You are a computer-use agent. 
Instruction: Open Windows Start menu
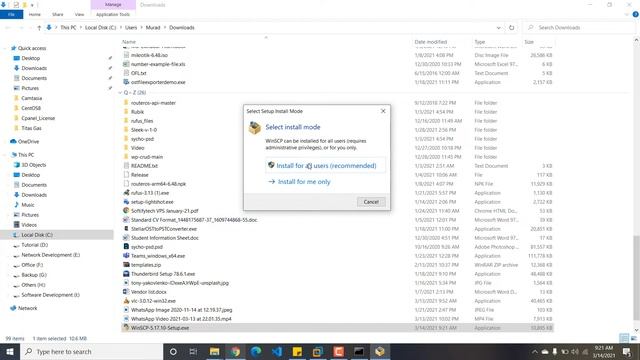10,351
